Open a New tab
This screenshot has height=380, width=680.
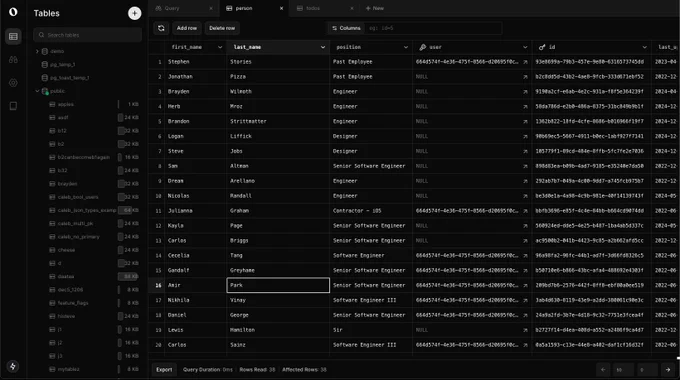tap(375, 8)
